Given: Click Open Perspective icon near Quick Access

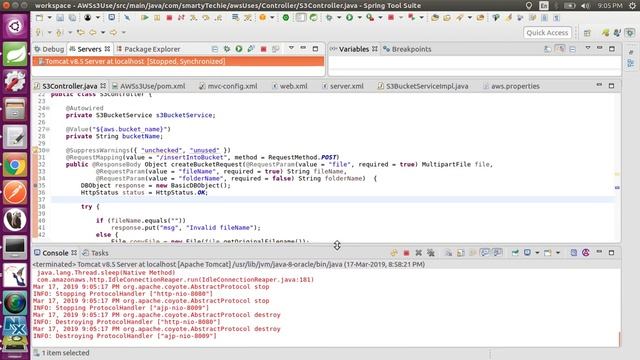Looking at the screenshot, I should pyautogui.click(x=587, y=33).
